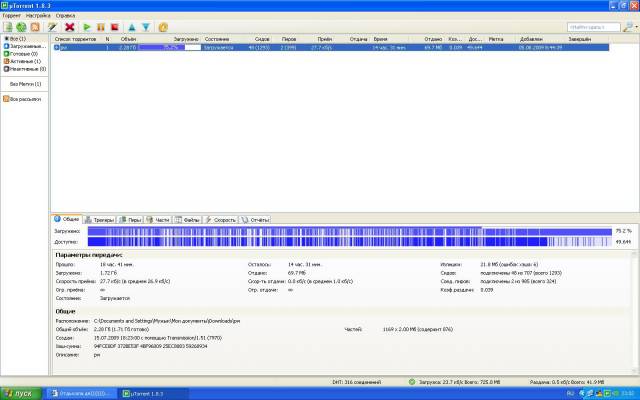Click the hash sum value text
640x400 pixels.
coord(150,346)
